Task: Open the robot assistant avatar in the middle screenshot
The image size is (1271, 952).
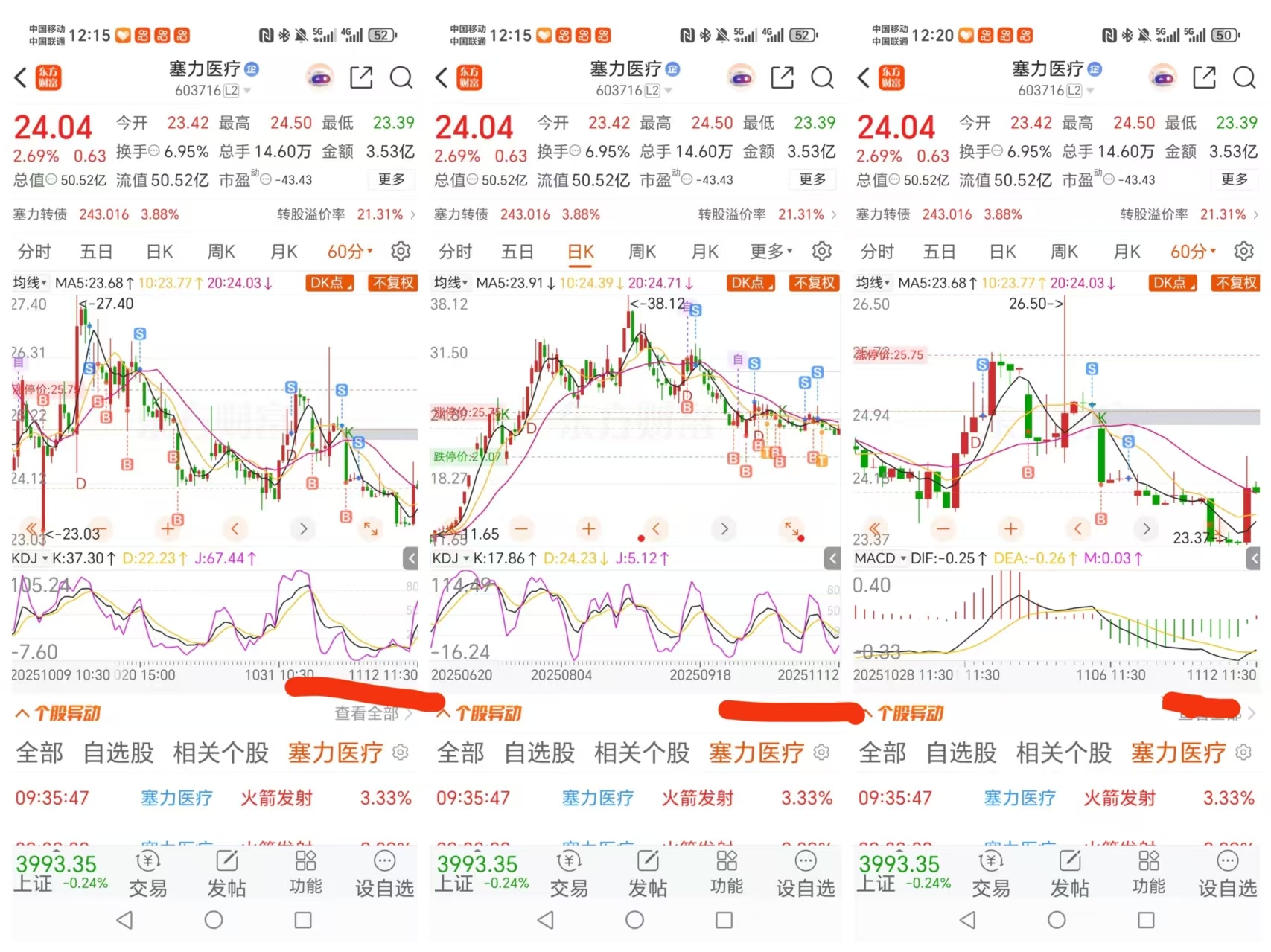Action: (741, 77)
